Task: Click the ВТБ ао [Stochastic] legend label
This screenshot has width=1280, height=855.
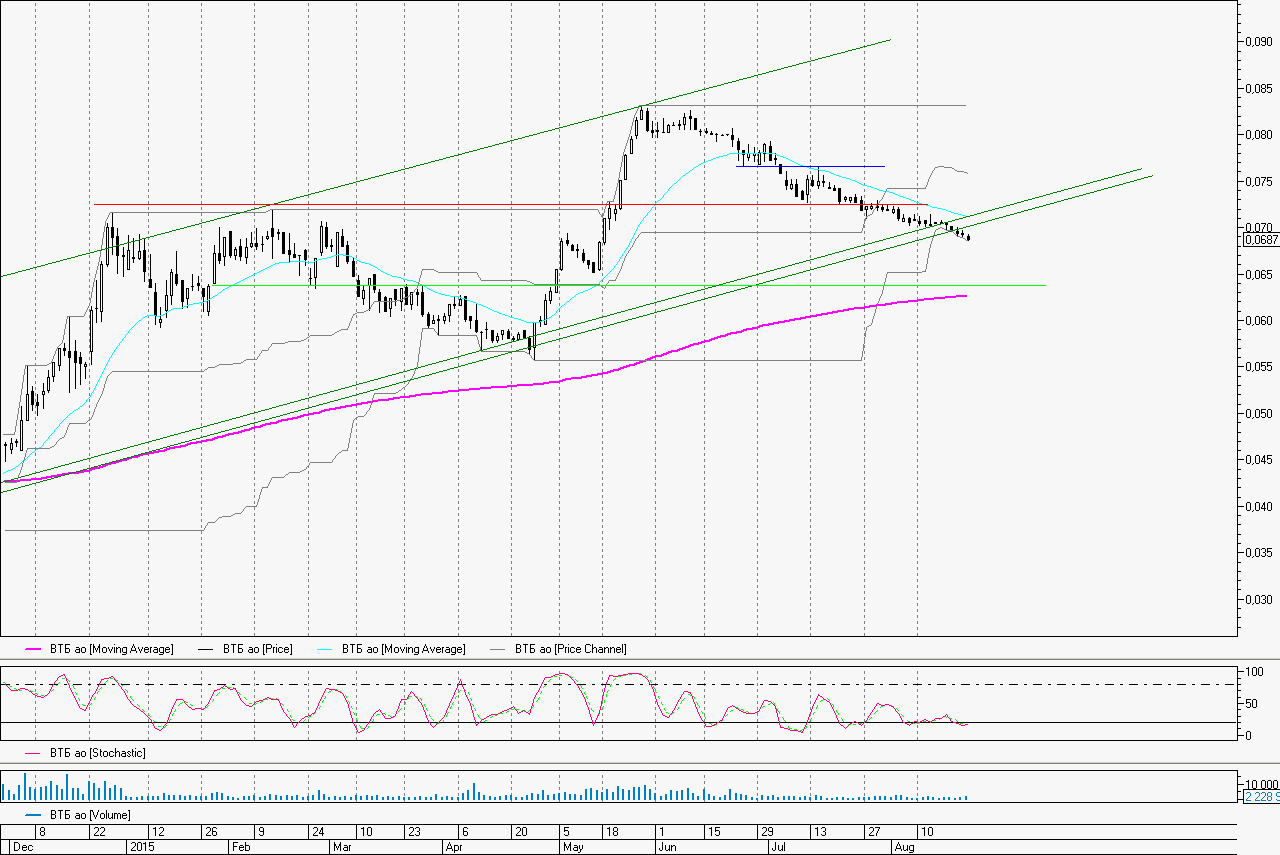Action: pyautogui.click(x=96, y=752)
